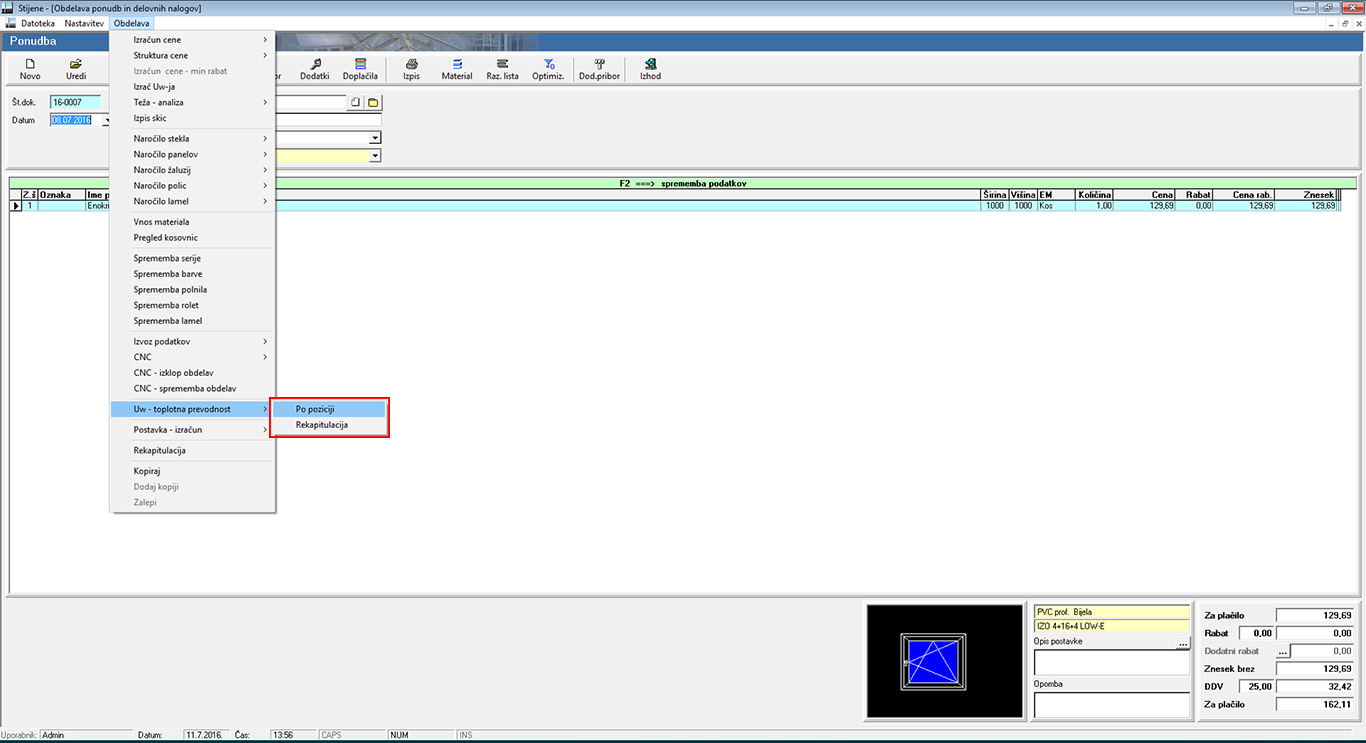Screen dimensions: 1366x743
Task: Choose Rekapitulacija in the Uw submenu
Action: 329,425
